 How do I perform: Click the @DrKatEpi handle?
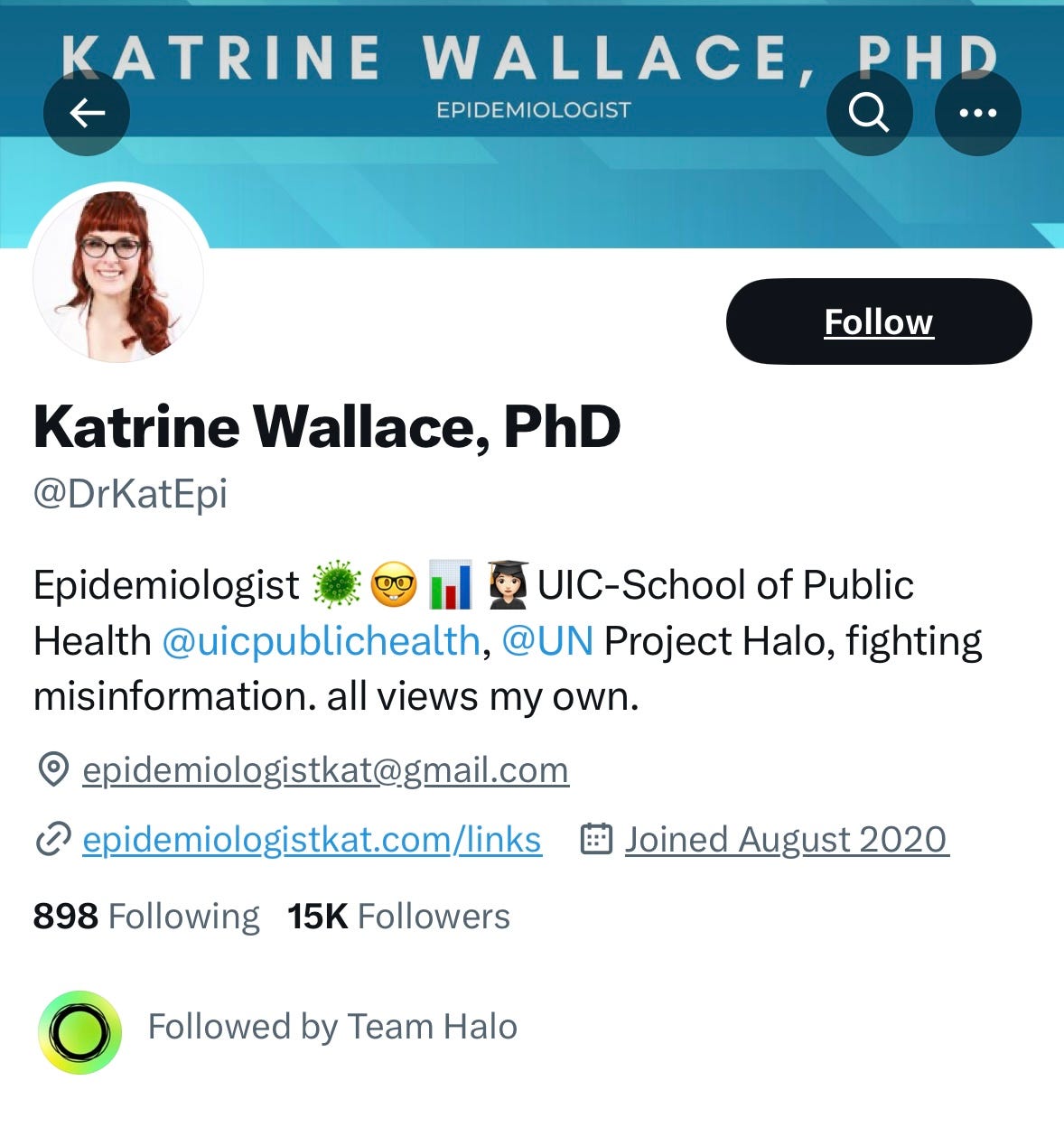pyautogui.click(x=130, y=494)
